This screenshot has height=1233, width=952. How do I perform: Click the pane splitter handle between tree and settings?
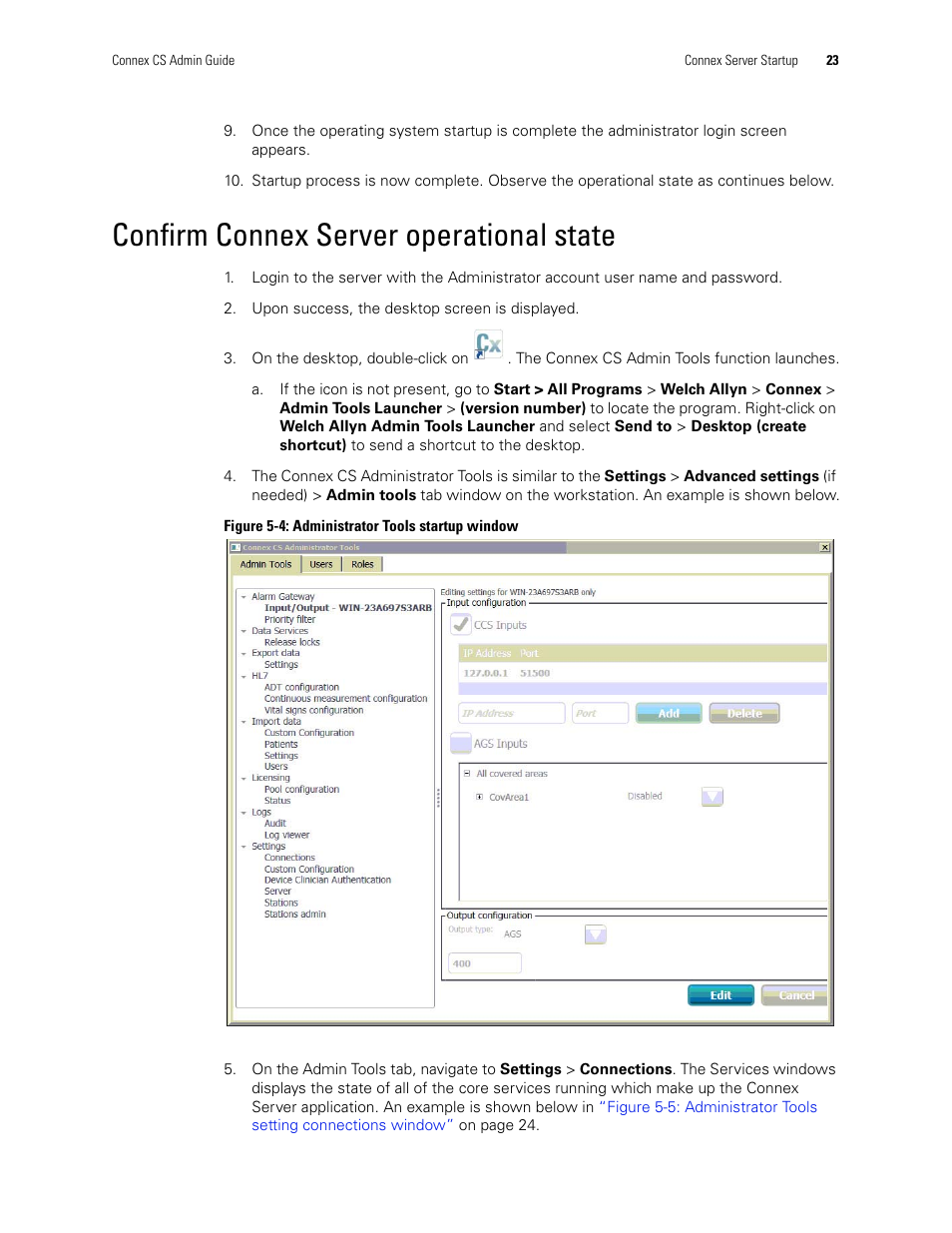click(438, 798)
